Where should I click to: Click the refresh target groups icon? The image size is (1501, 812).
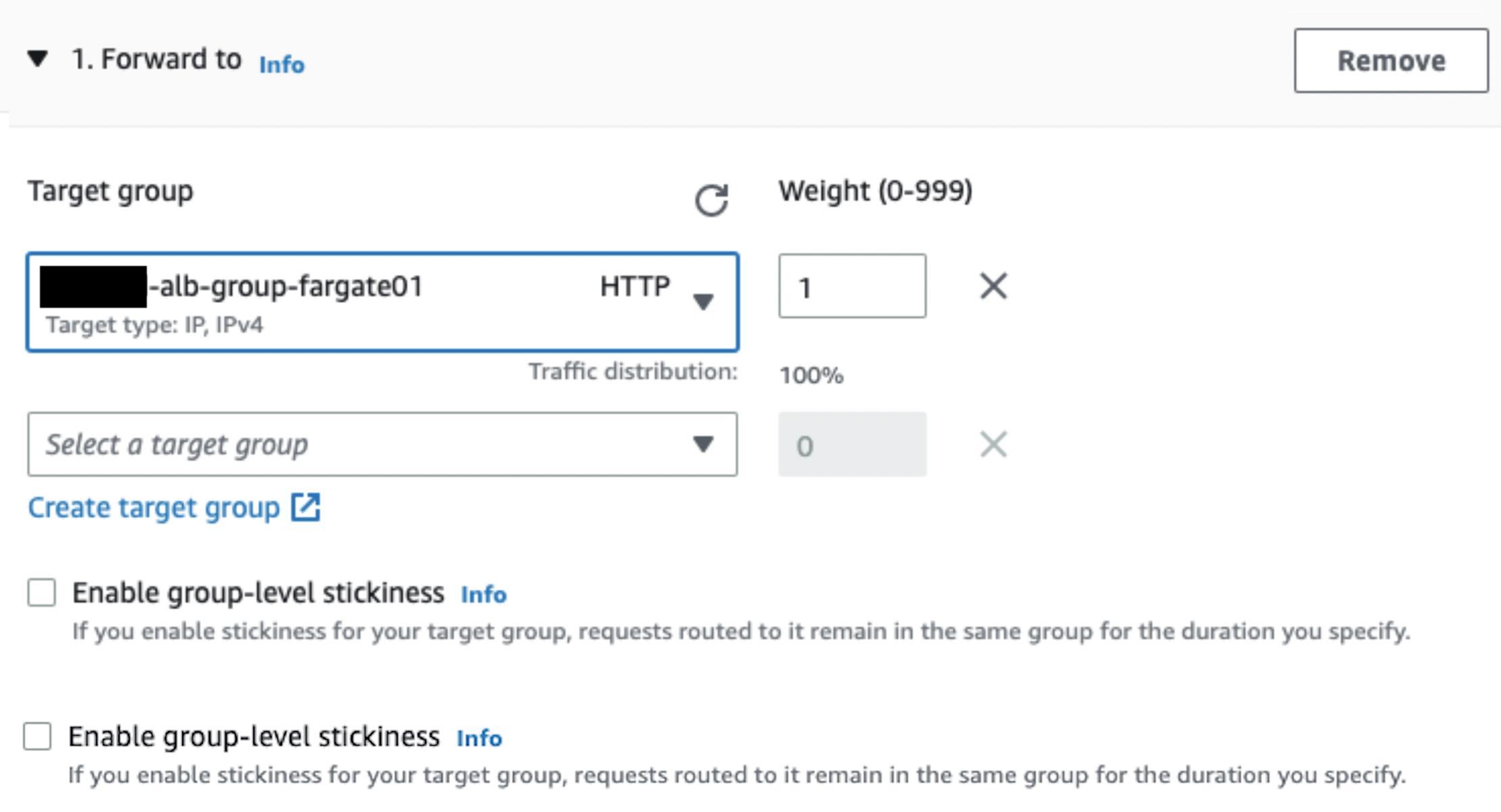(711, 200)
